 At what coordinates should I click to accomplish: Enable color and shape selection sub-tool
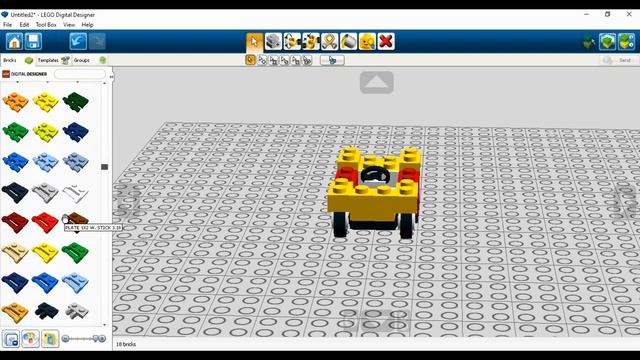pos(307,60)
